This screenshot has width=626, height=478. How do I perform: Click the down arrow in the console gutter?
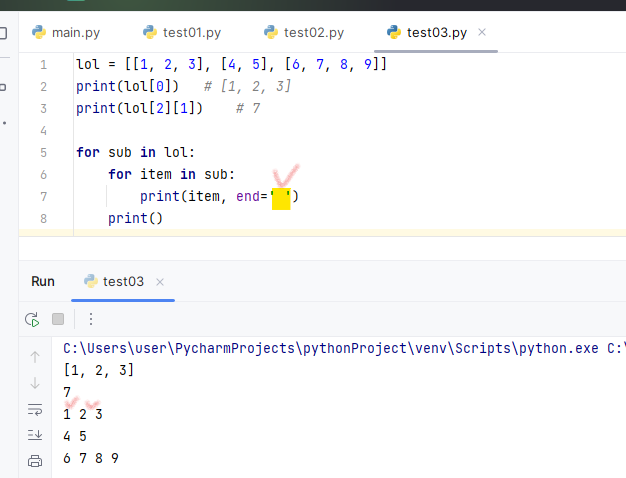tap(35, 383)
